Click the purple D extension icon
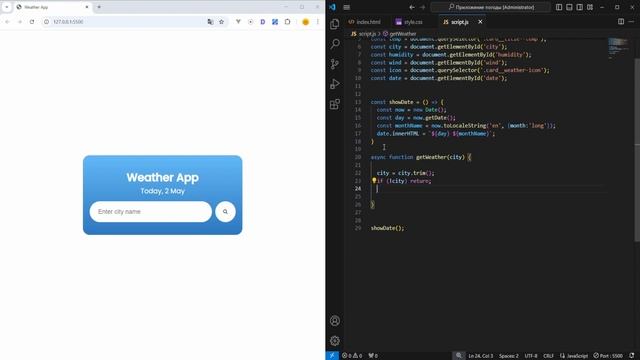Viewport: 640px width, 360px height. point(262,22)
